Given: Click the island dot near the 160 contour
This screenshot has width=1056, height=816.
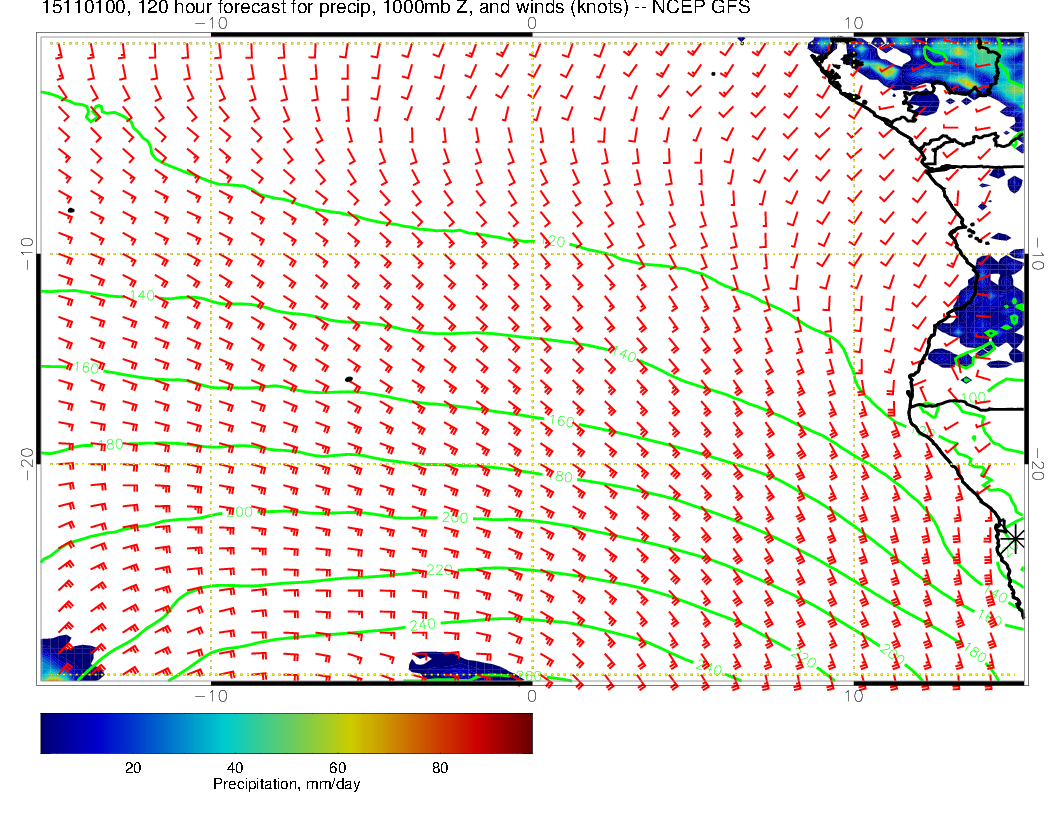Looking at the screenshot, I should pos(348,380).
